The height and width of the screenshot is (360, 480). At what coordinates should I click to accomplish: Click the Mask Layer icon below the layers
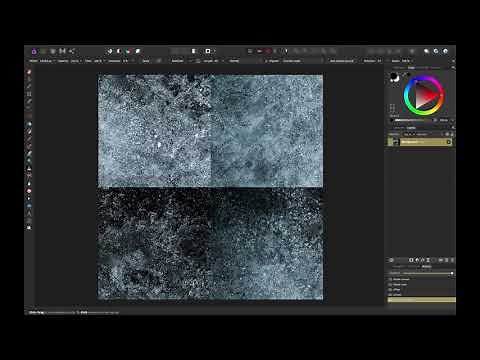click(x=411, y=260)
